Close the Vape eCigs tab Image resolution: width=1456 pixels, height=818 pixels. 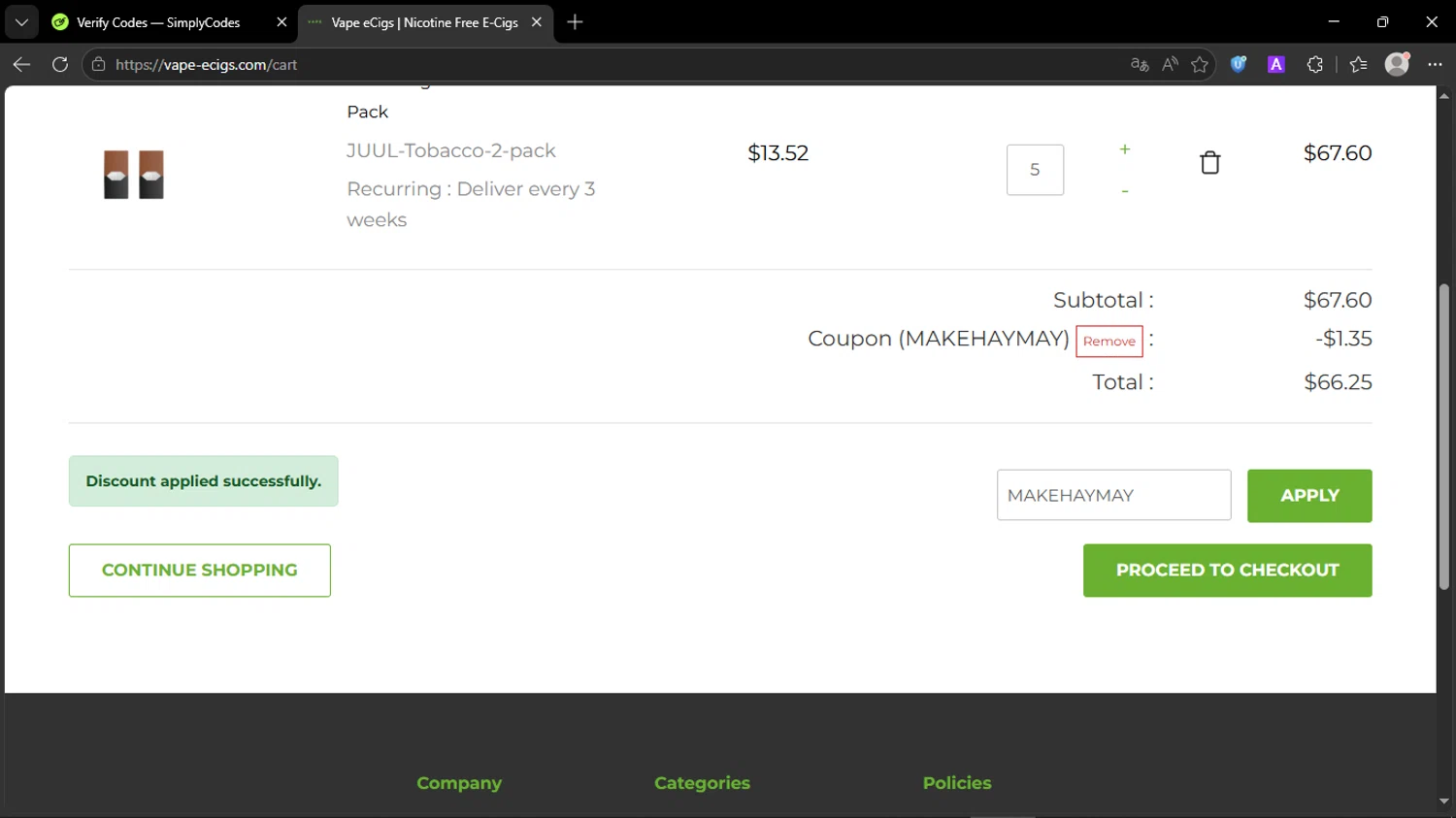pyautogui.click(x=536, y=22)
